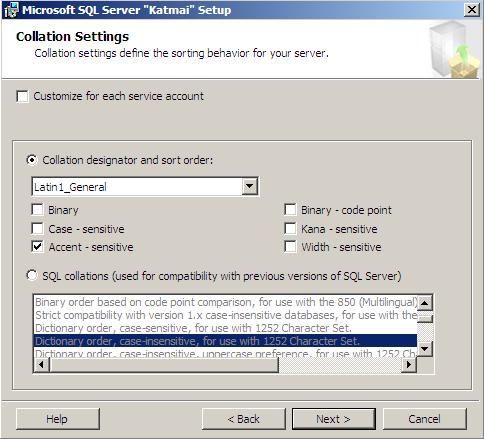Go to previous page with < Back
The width and height of the screenshot is (484, 439).
tap(244, 419)
